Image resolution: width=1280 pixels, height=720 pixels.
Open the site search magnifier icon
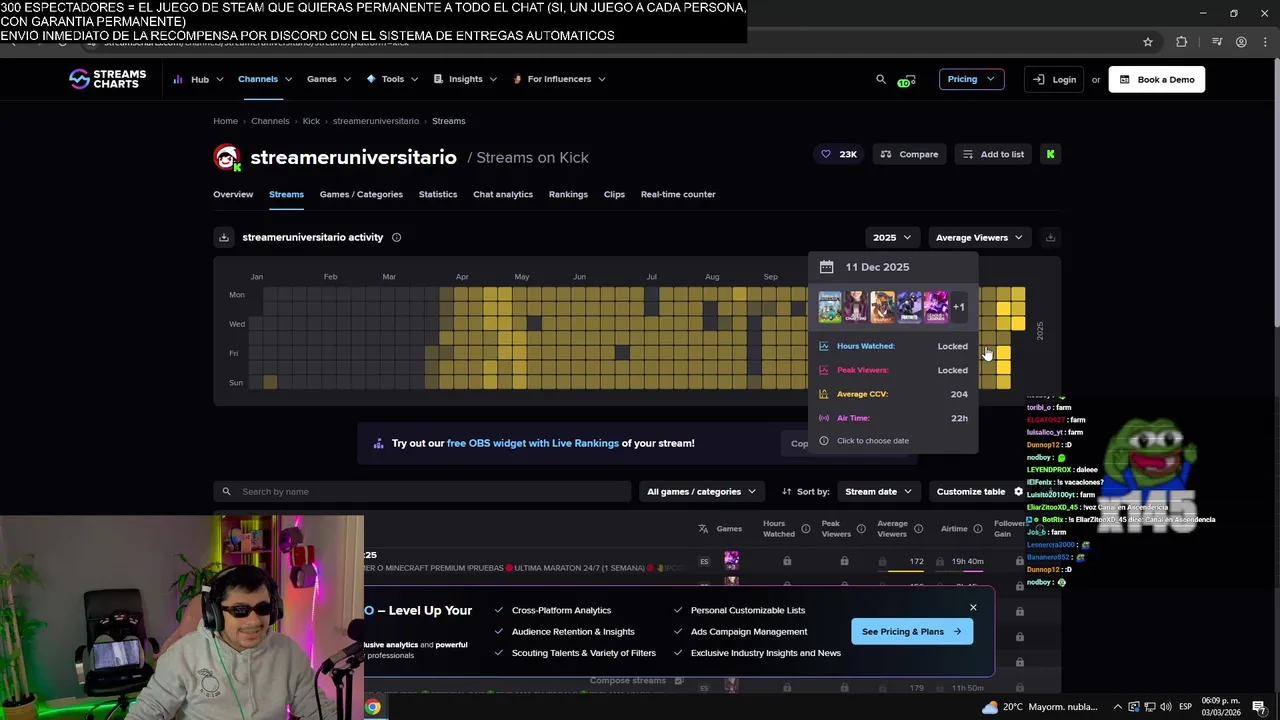pos(881,79)
